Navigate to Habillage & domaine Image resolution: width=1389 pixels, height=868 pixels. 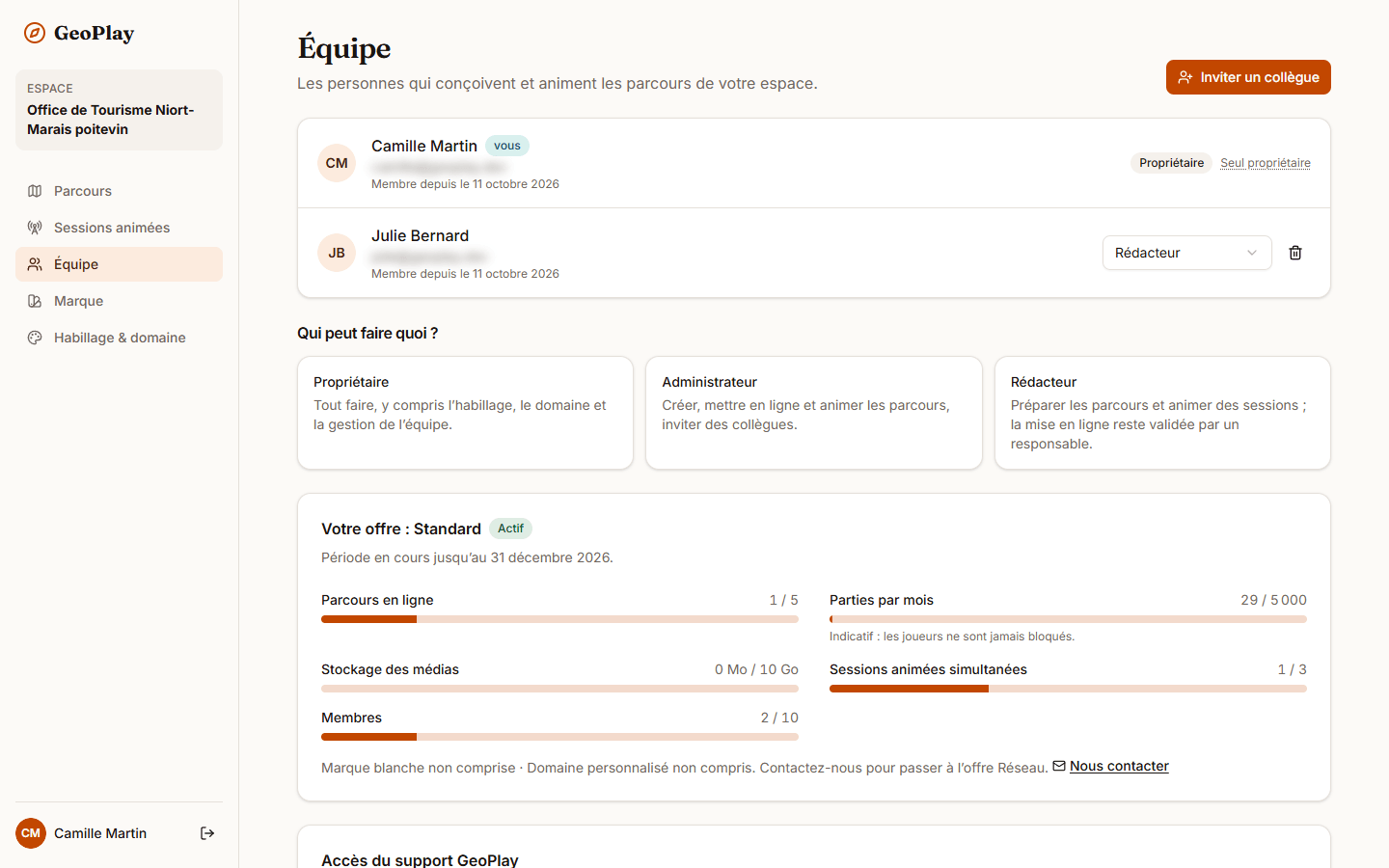[119, 338]
